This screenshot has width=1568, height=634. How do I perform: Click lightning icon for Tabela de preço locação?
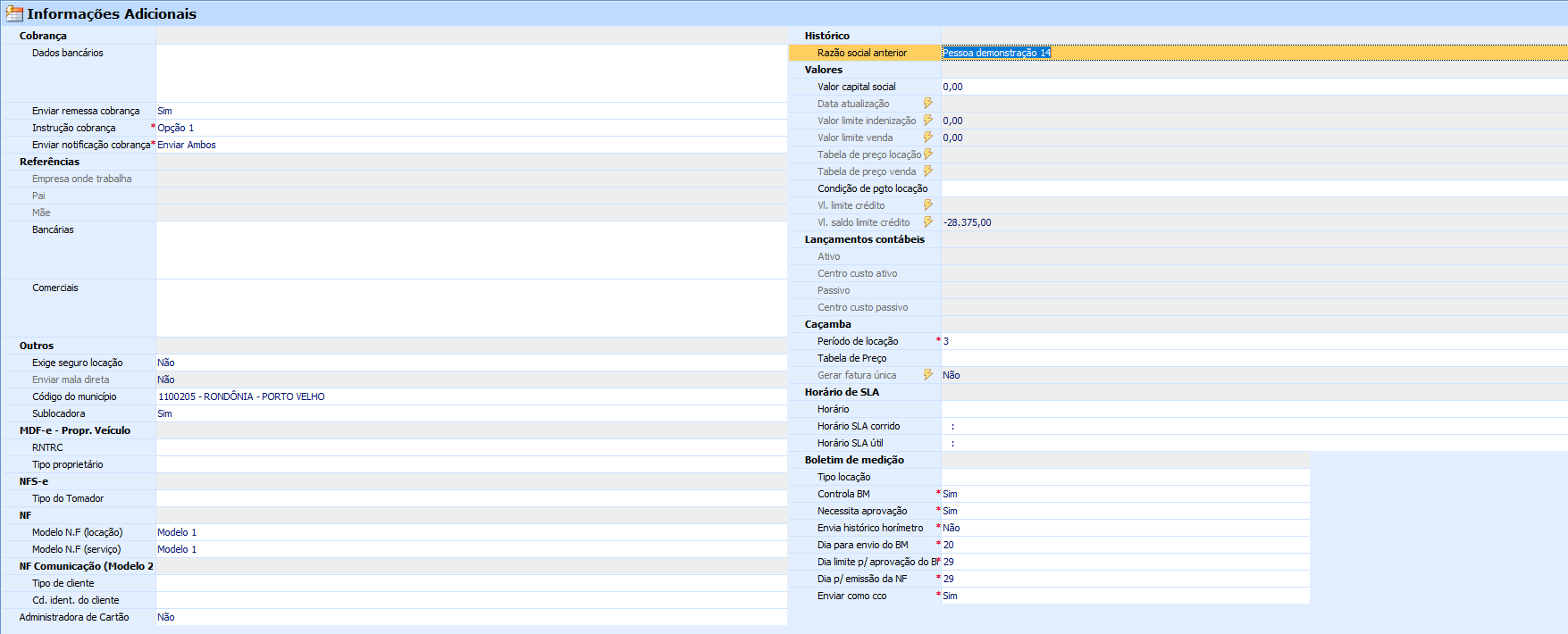[928, 154]
